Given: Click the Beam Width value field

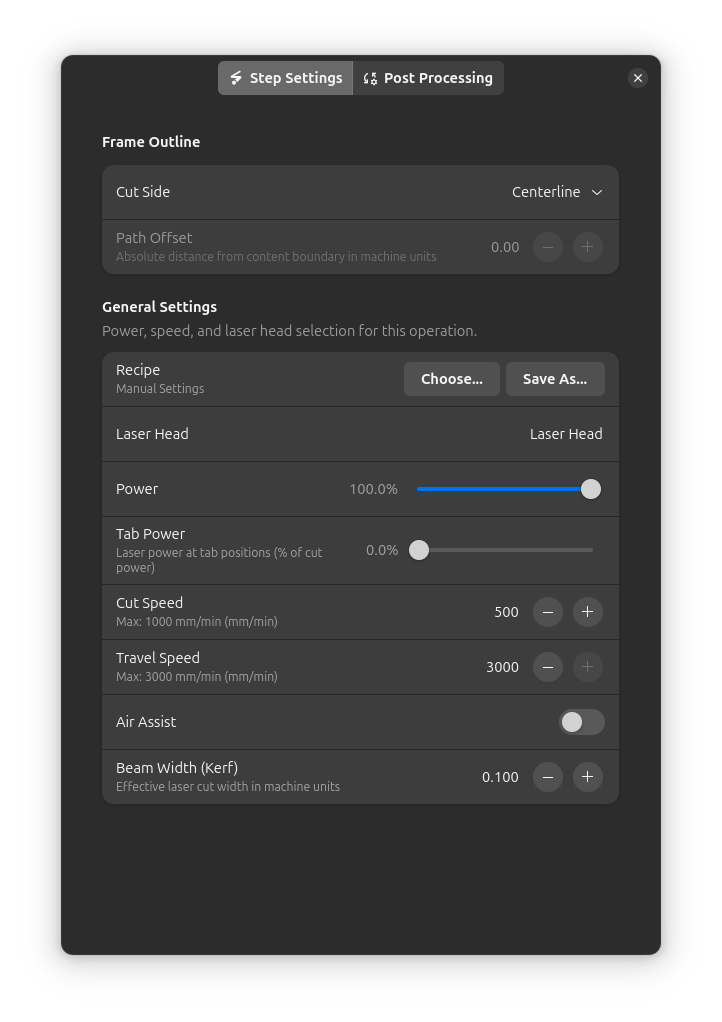Looking at the screenshot, I should (x=498, y=777).
